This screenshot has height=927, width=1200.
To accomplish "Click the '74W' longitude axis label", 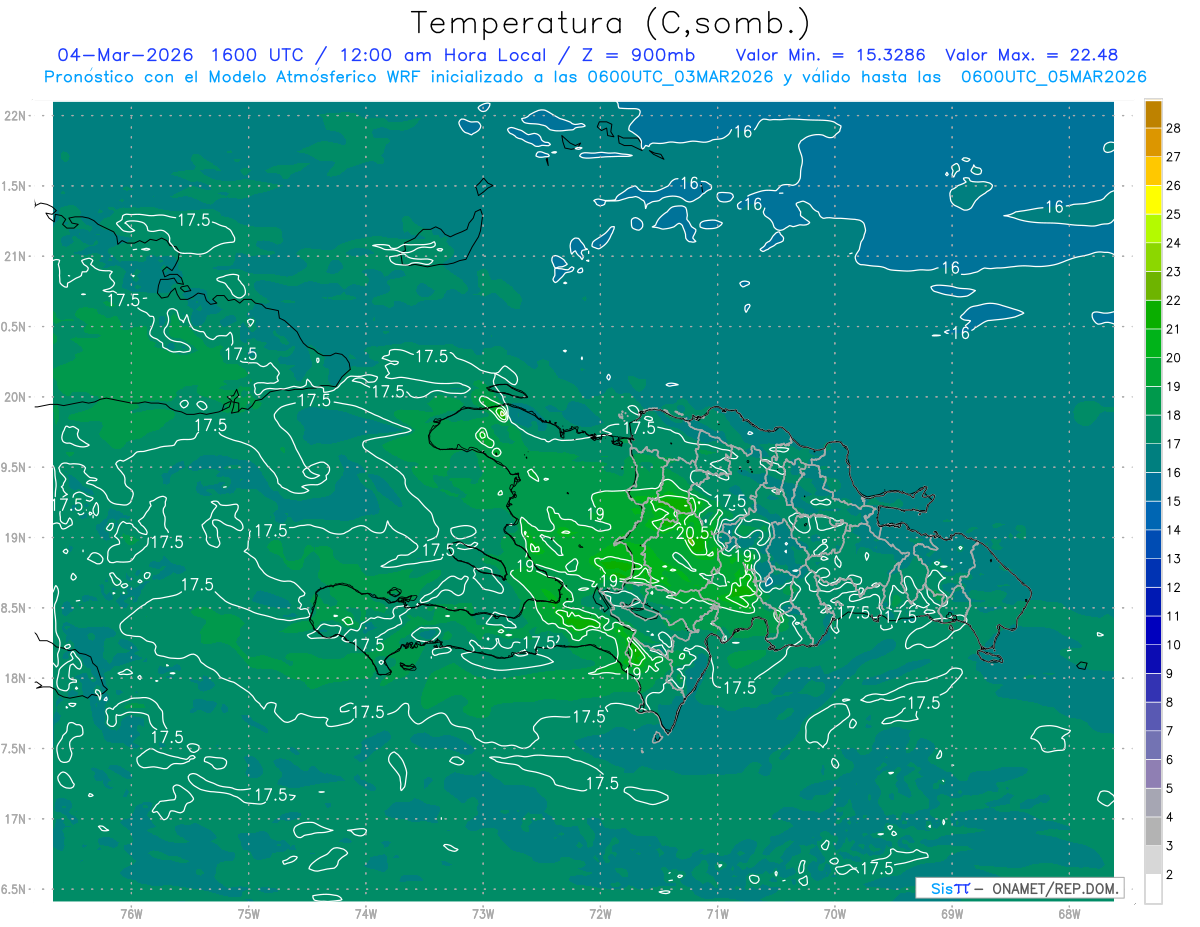I will pos(366,913).
